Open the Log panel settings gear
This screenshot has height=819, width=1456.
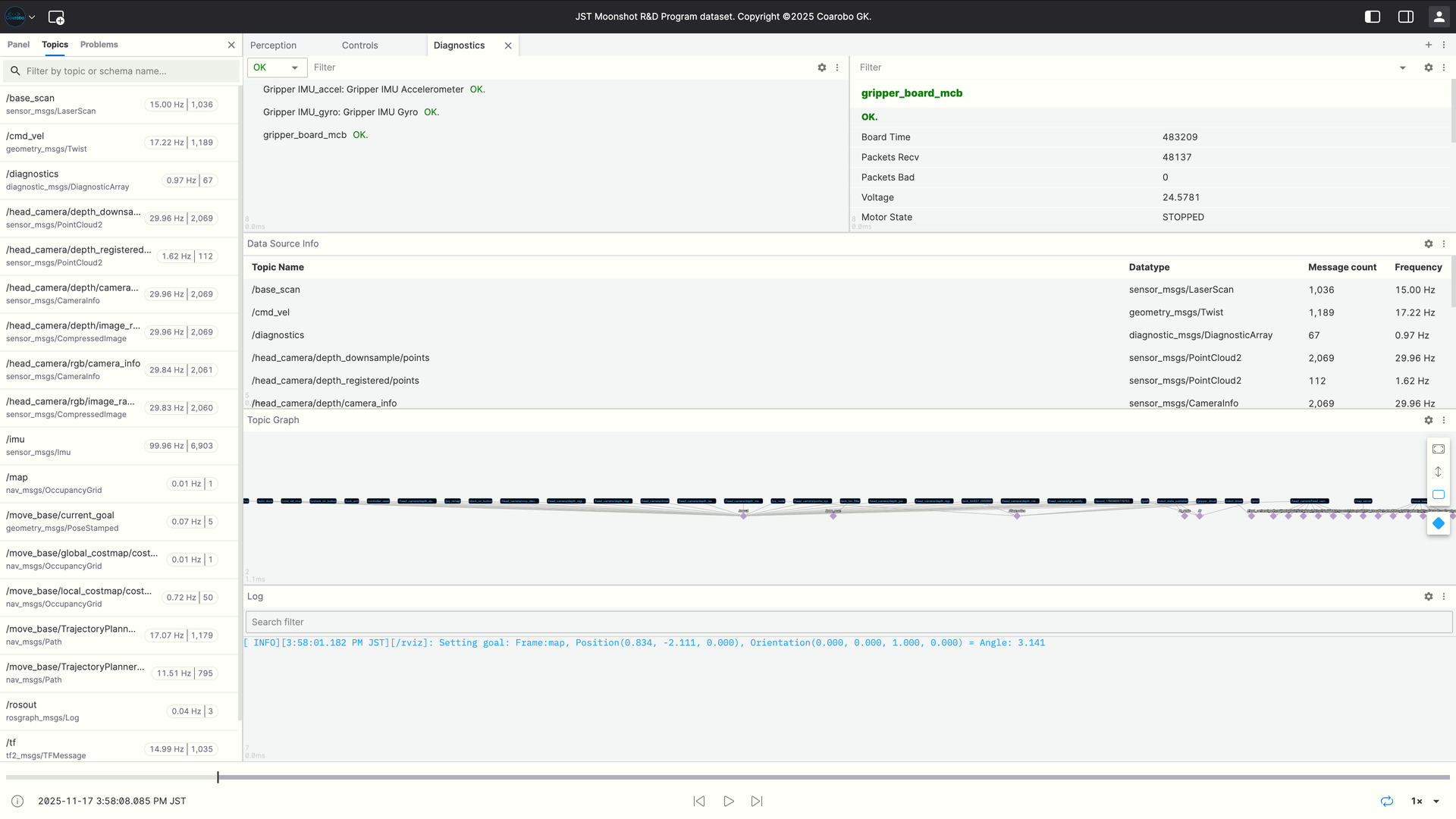pos(1428,597)
